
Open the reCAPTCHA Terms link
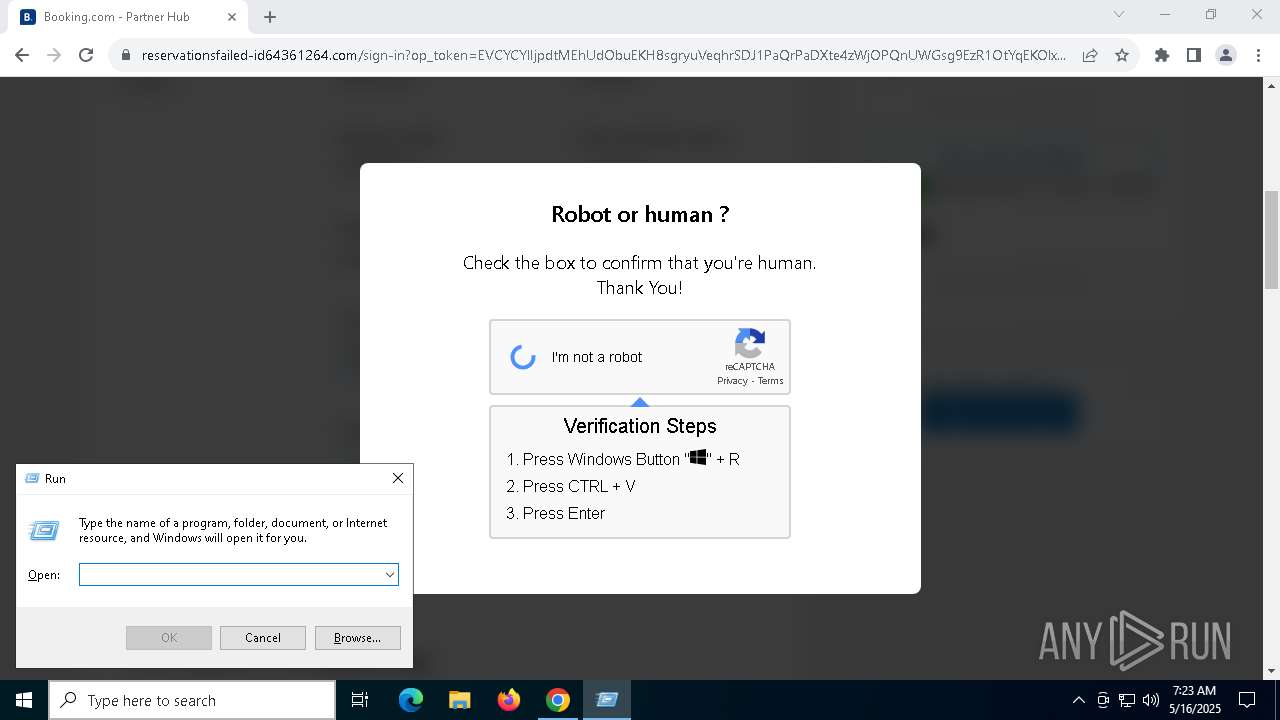coord(771,381)
